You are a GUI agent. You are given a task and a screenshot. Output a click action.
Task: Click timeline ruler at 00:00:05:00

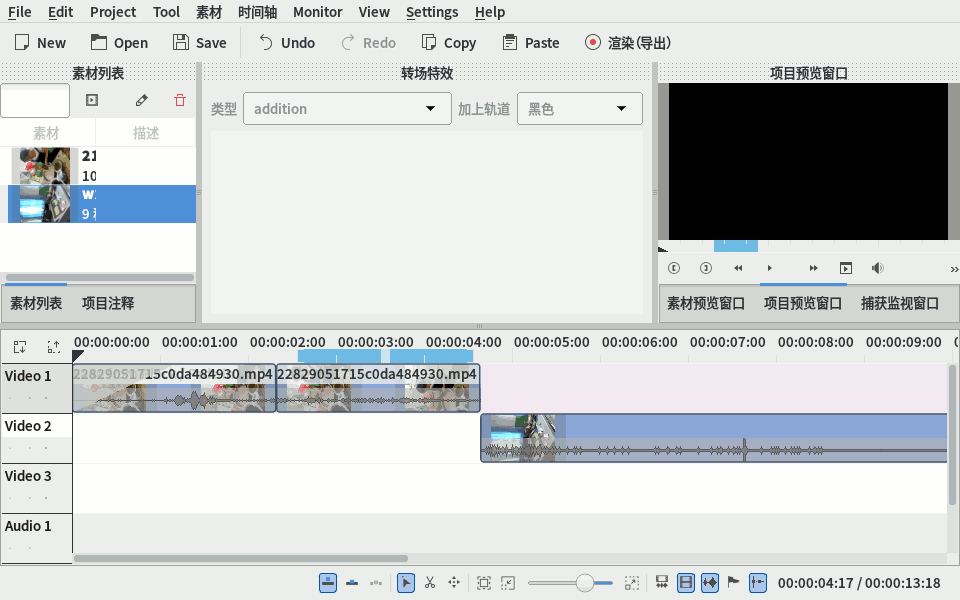pos(552,342)
